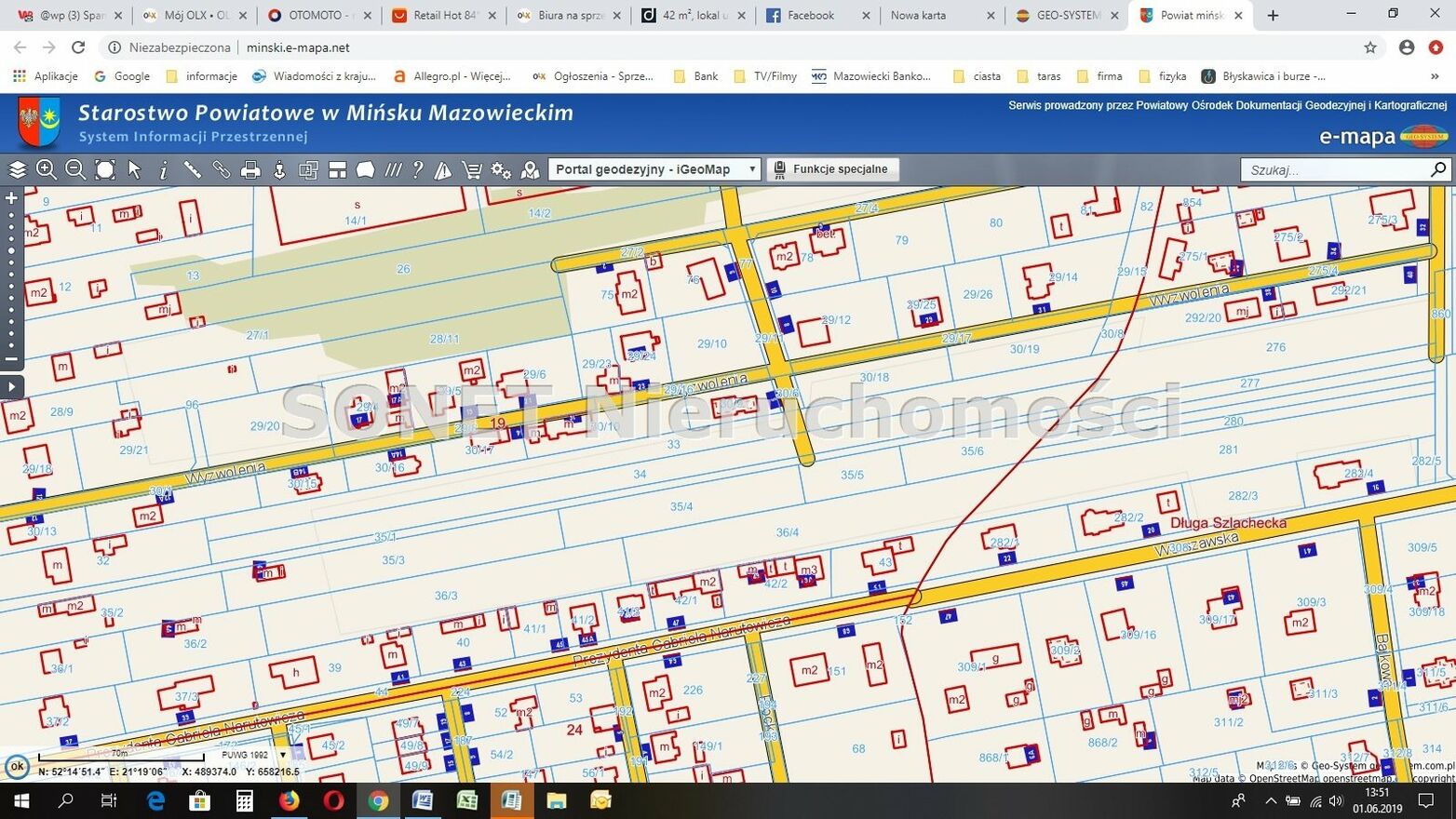Click the Funkcje specjalne button
This screenshot has width=1456, height=819.
[x=832, y=169]
